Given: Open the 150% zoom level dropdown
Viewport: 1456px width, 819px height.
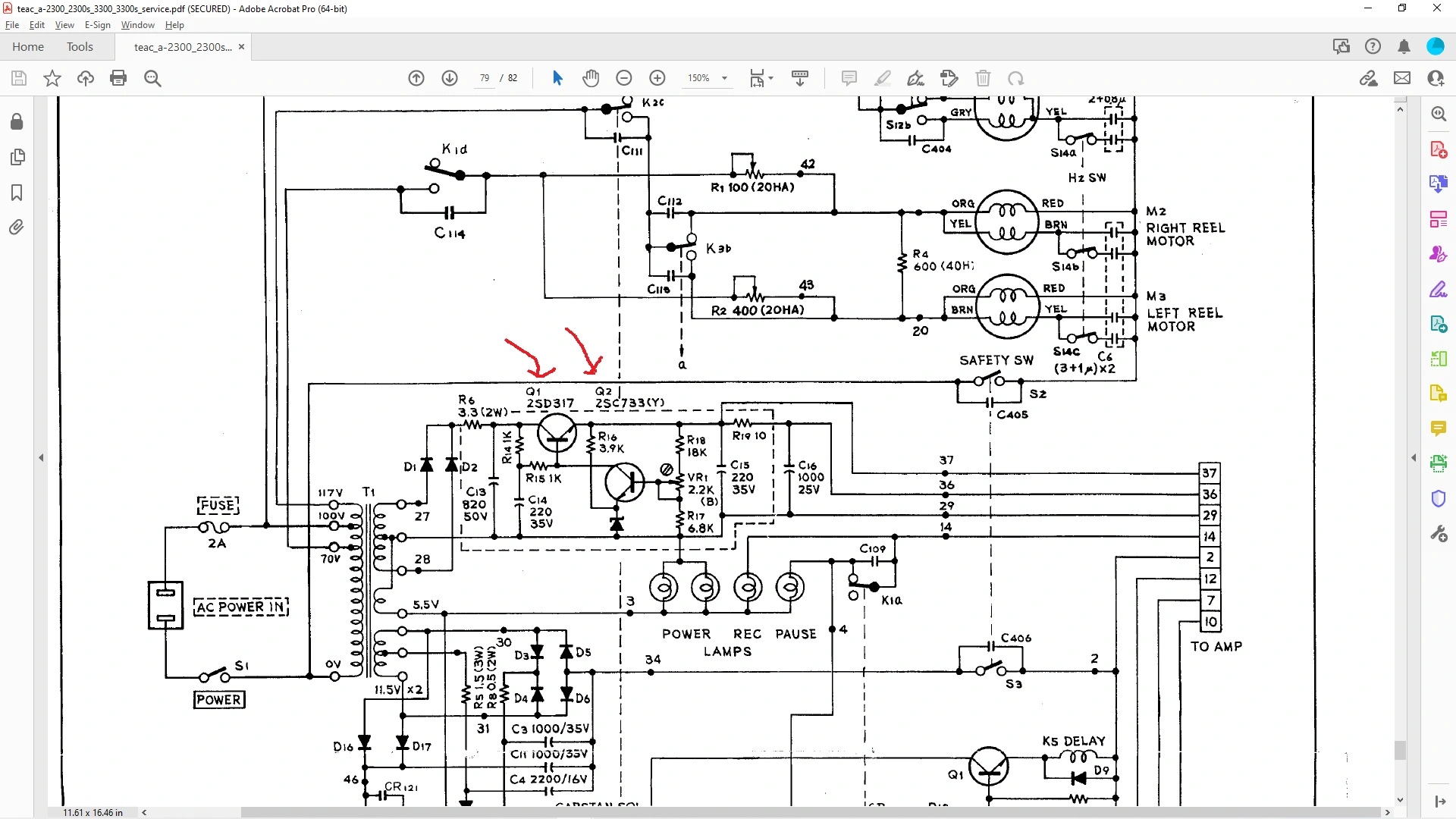Looking at the screenshot, I should 724,78.
